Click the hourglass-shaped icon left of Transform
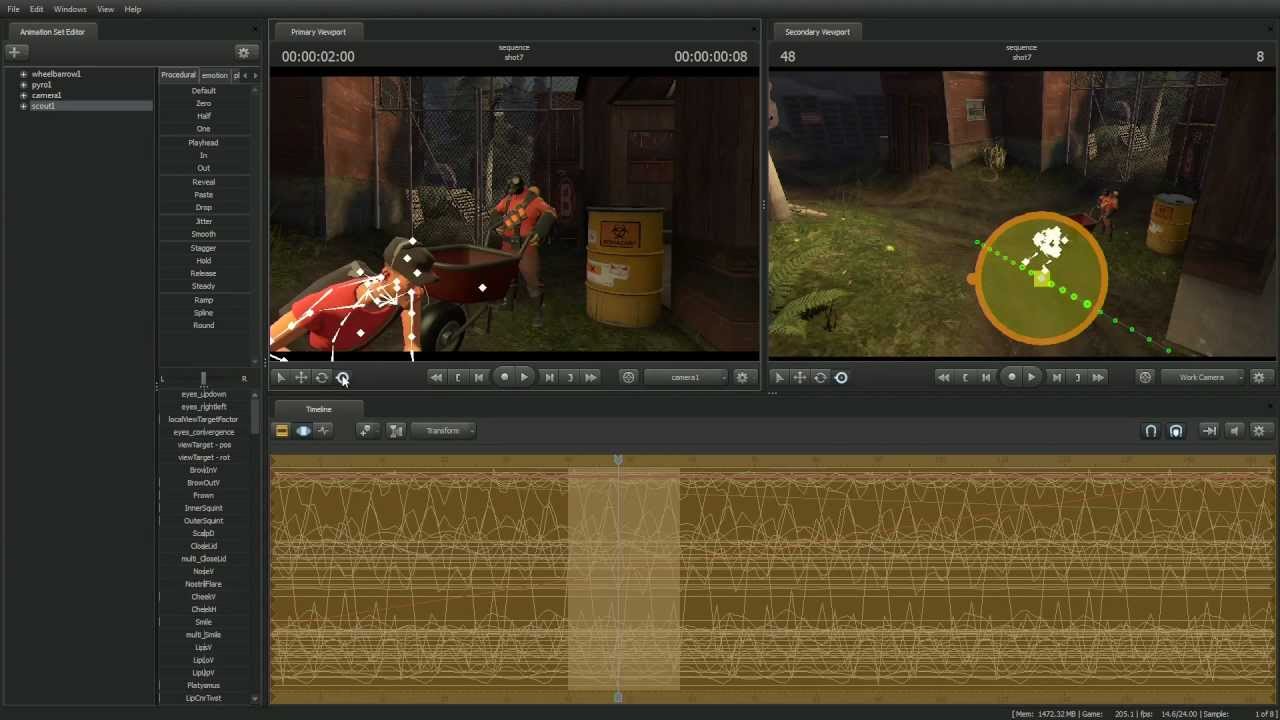The image size is (1280, 720). click(396, 431)
